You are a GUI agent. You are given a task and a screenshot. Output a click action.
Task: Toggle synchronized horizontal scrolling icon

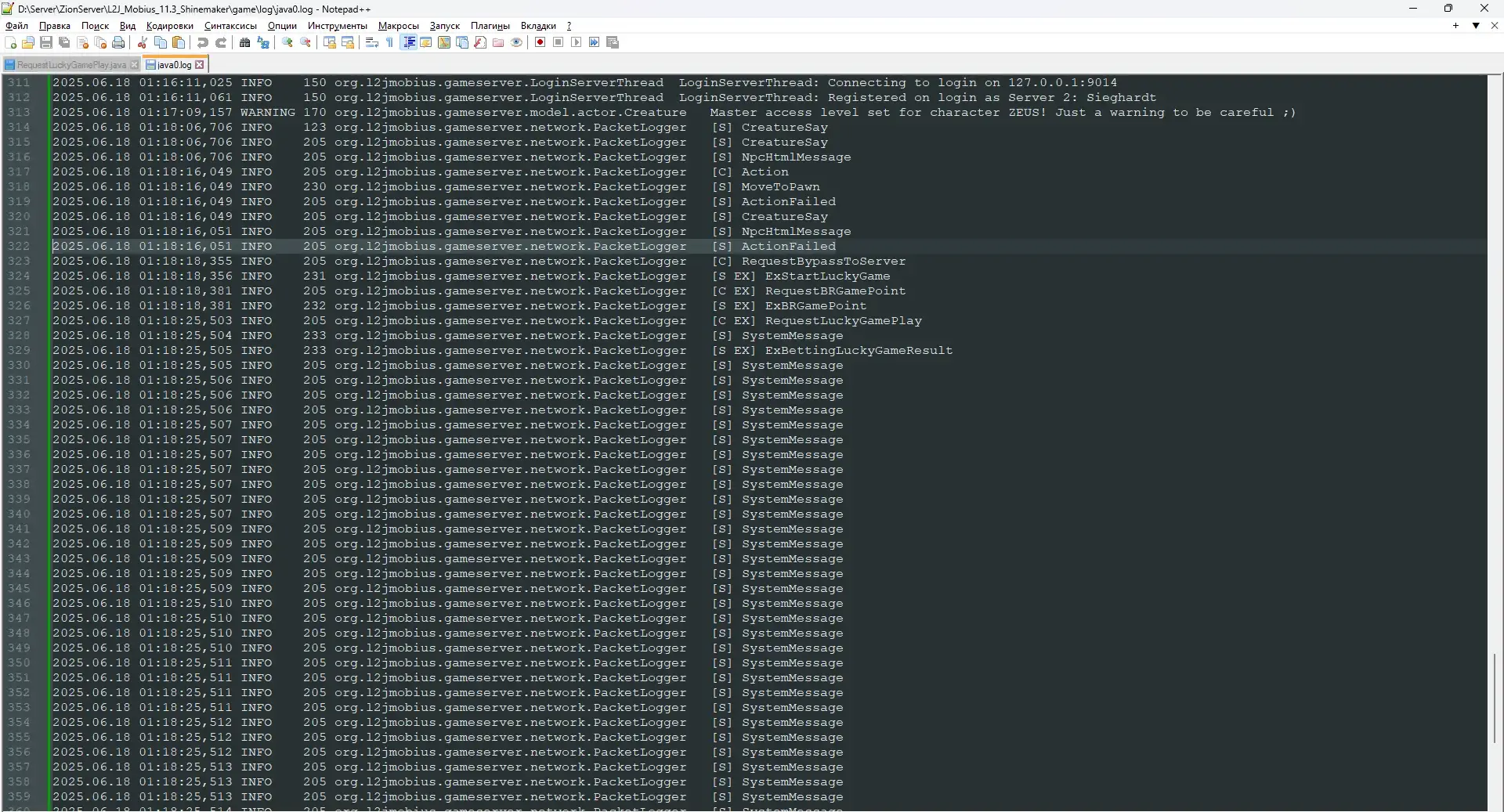point(348,42)
